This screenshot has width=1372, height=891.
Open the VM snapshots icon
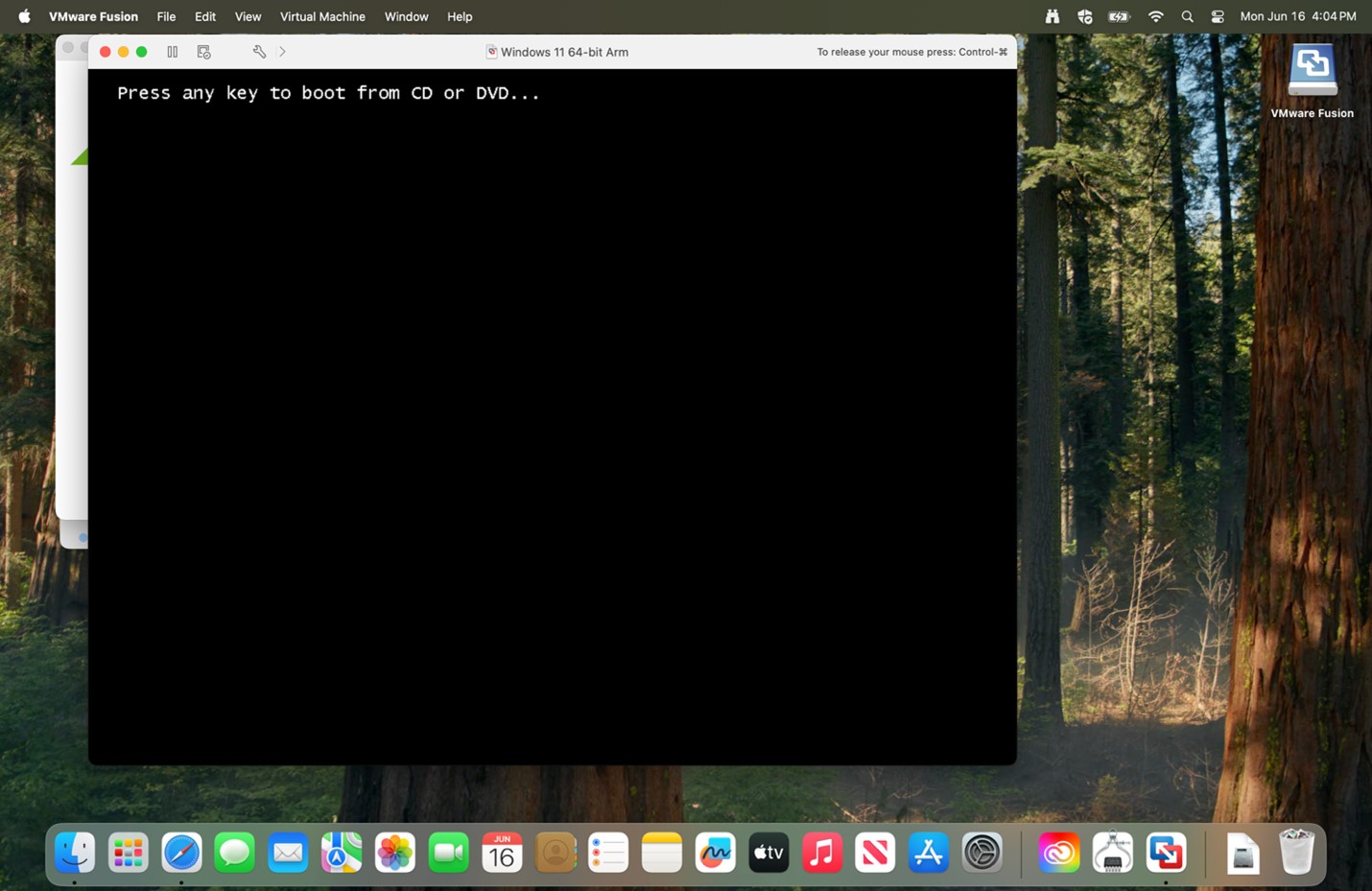point(203,52)
